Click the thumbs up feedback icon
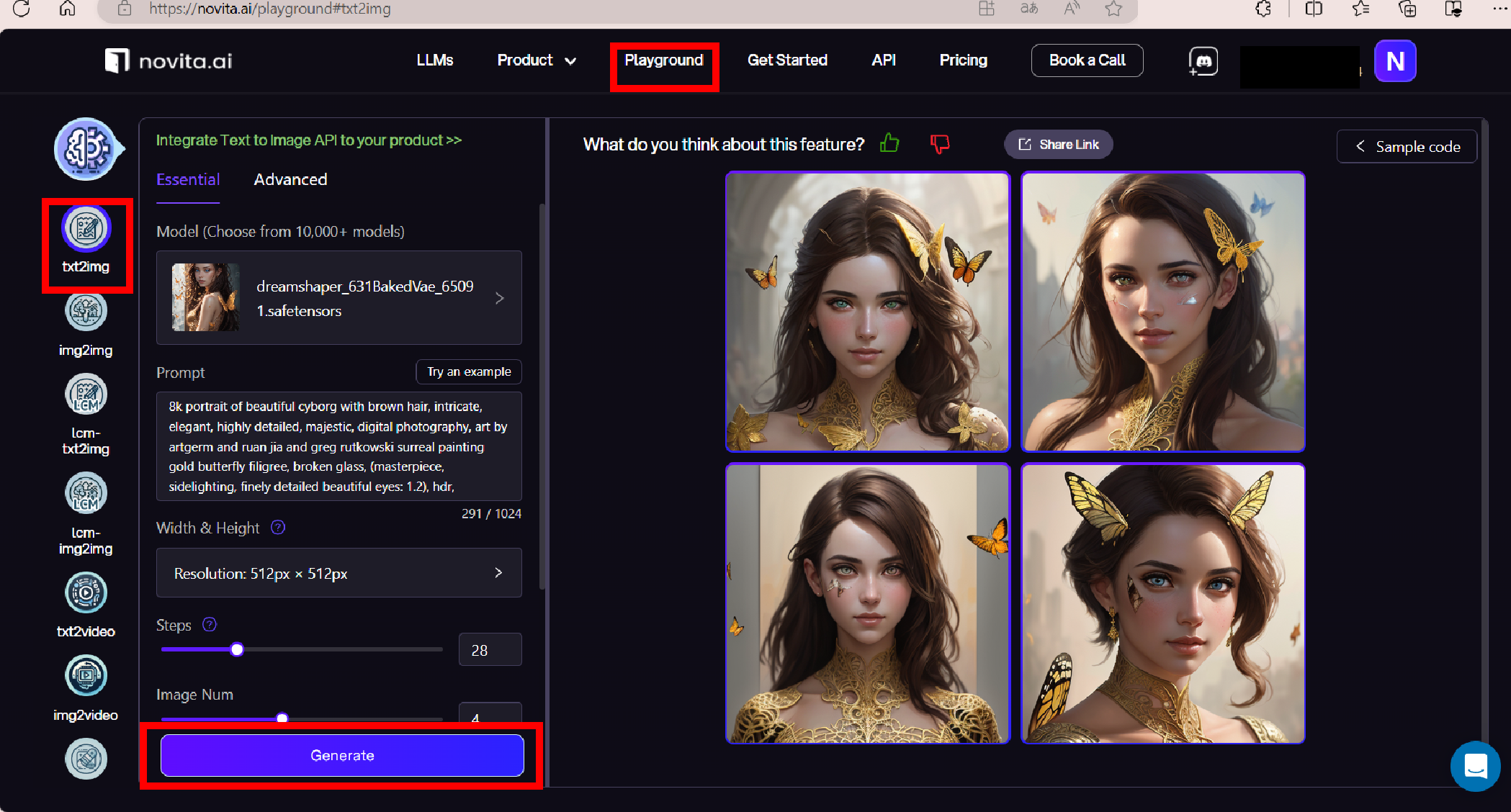Viewport: 1511px width, 812px height. [889, 144]
